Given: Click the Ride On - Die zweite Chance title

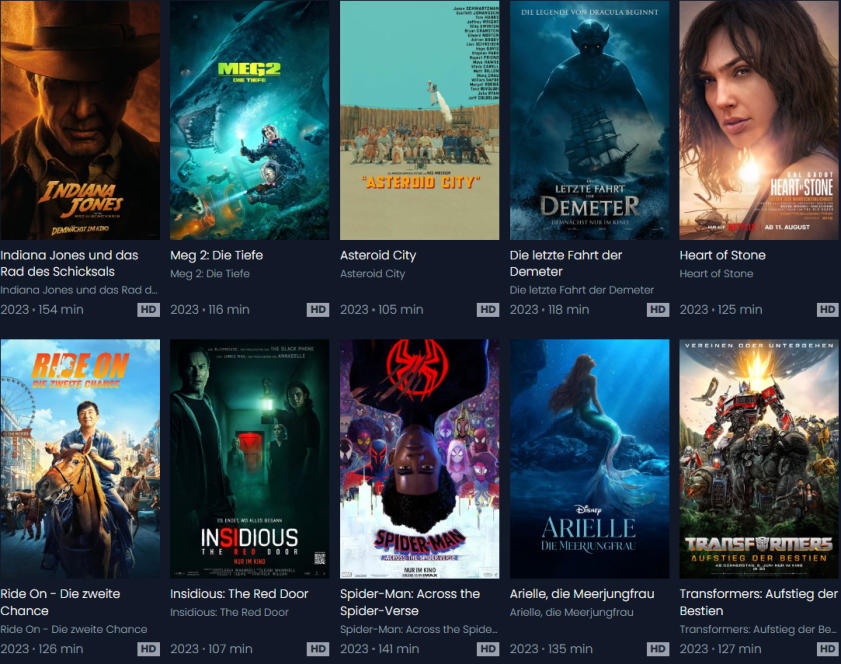Looking at the screenshot, I should coord(60,602).
